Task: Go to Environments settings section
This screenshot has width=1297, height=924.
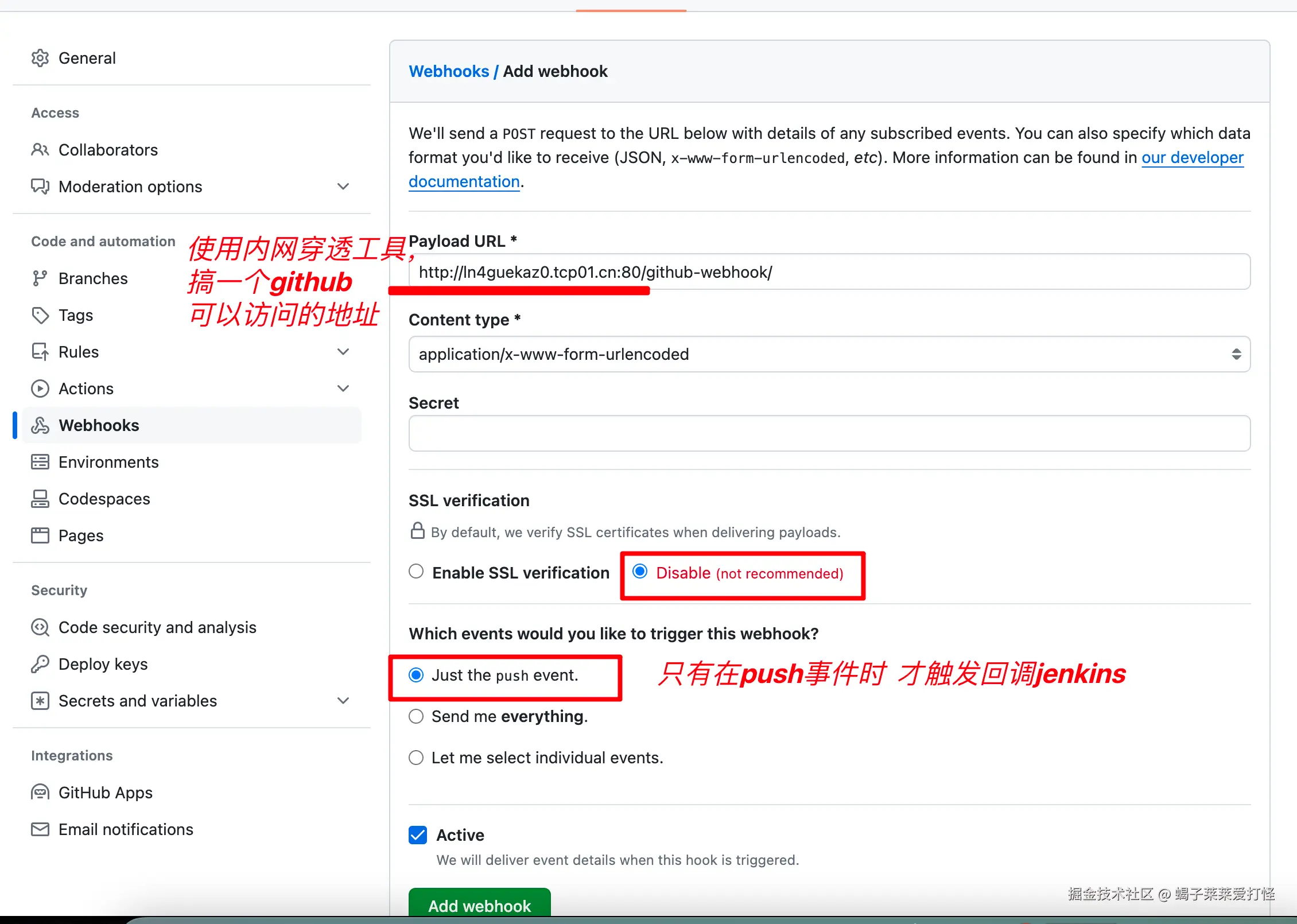Action: click(108, 462)
